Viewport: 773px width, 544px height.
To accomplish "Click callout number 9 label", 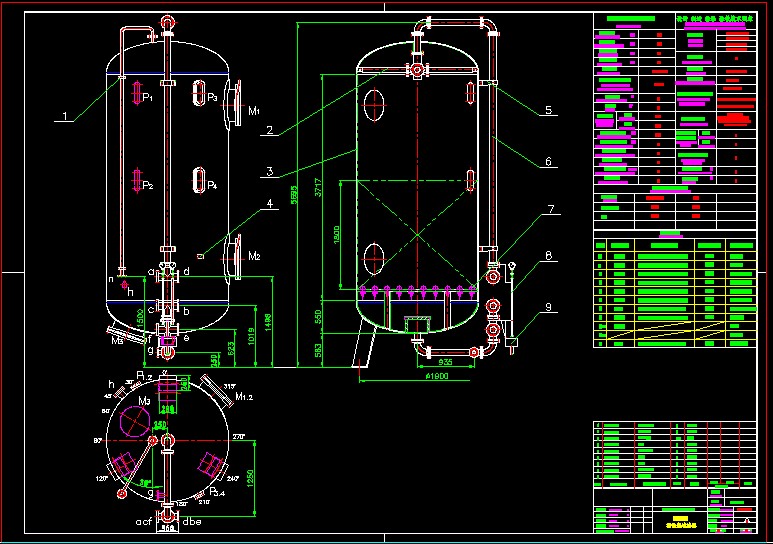I will [x=549, y=307].
